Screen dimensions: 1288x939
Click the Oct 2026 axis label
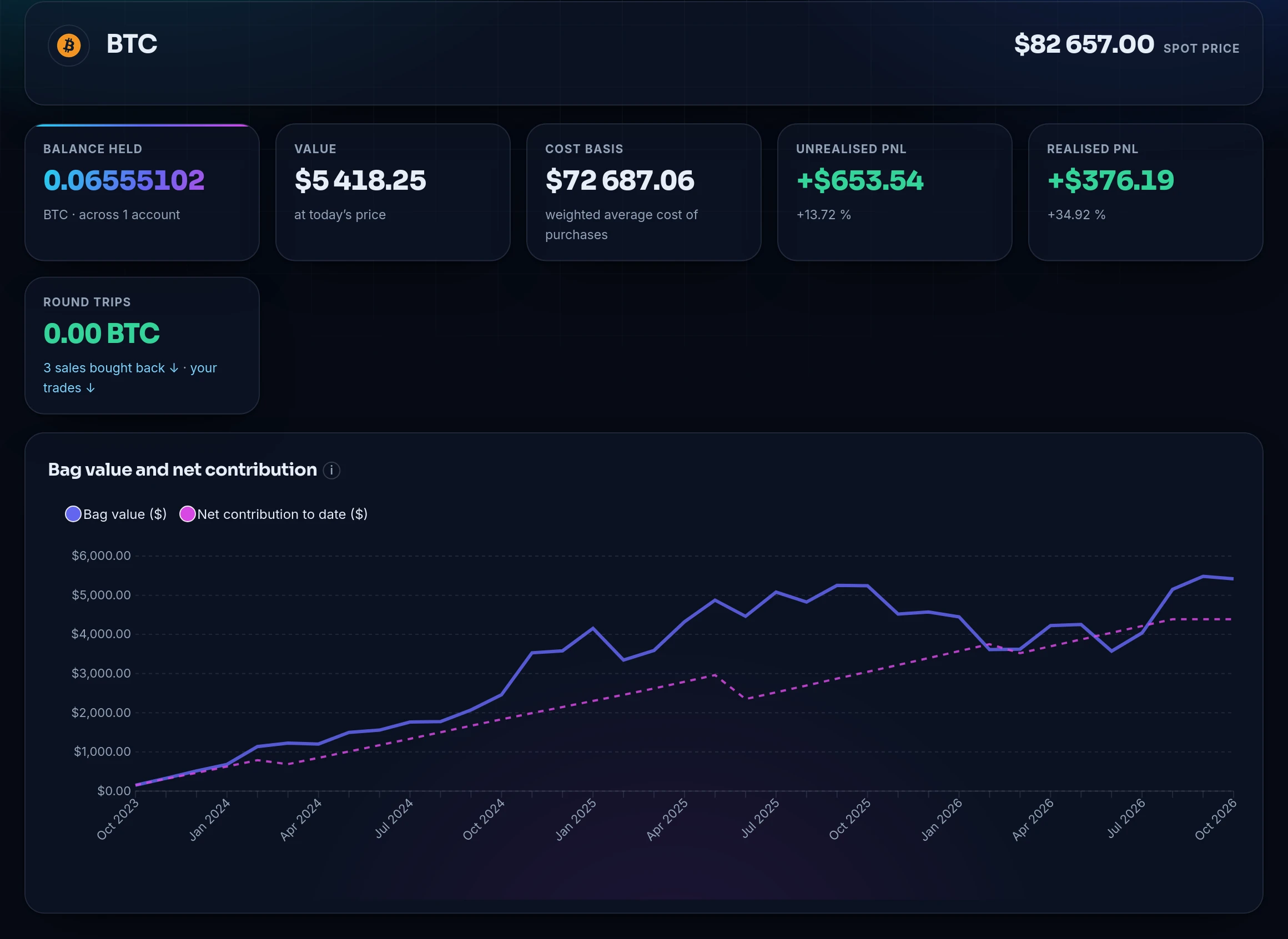click(1216, 819)
